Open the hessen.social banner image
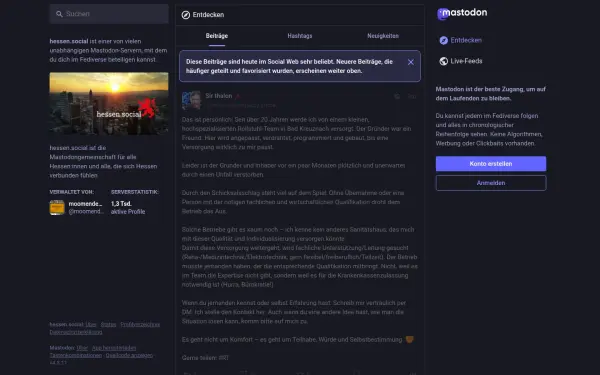The height and width of the screenshot is (375, 600). pyautogui.click(x=109, y=103)
